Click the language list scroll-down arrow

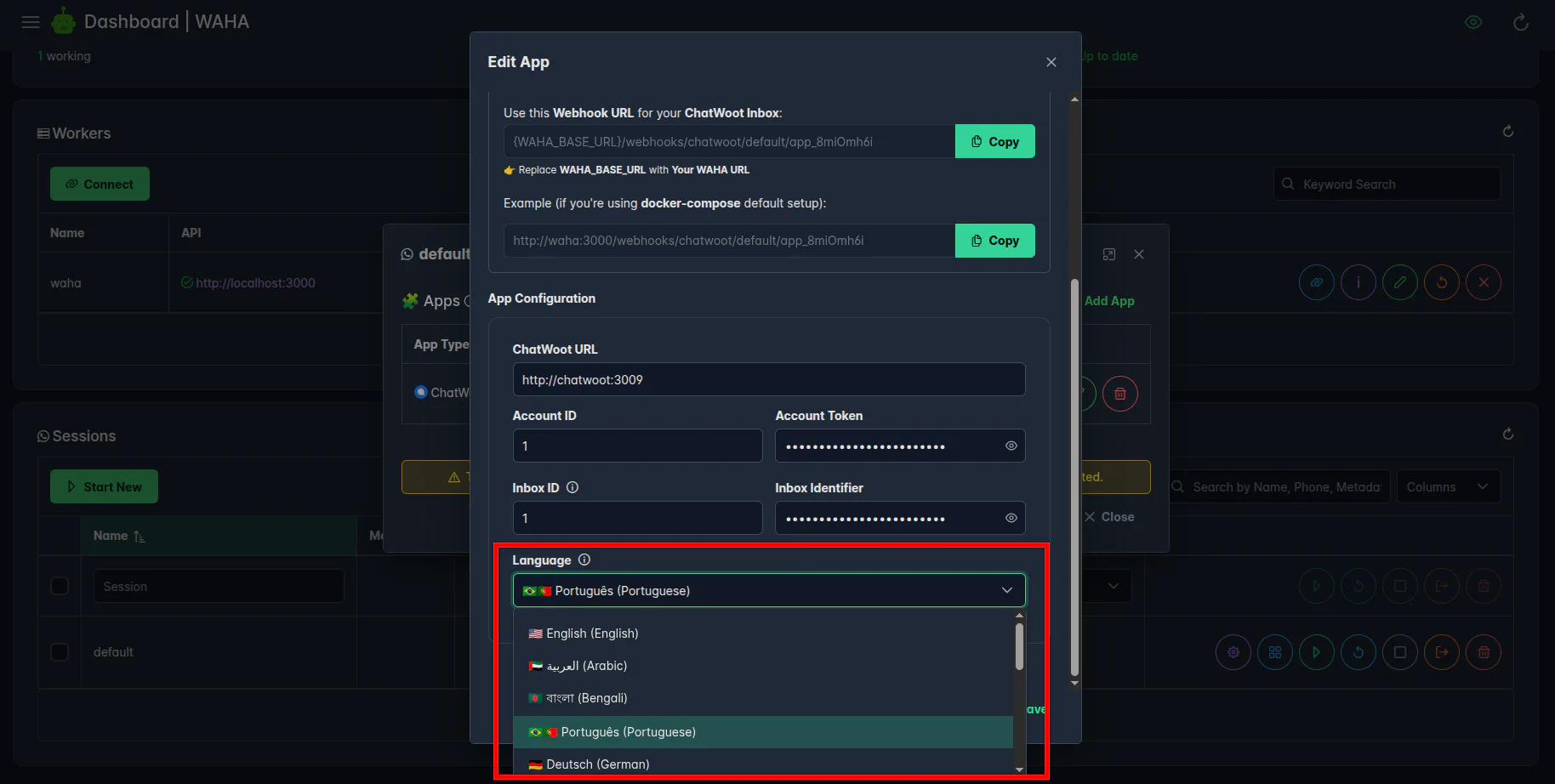[1019, 770]
